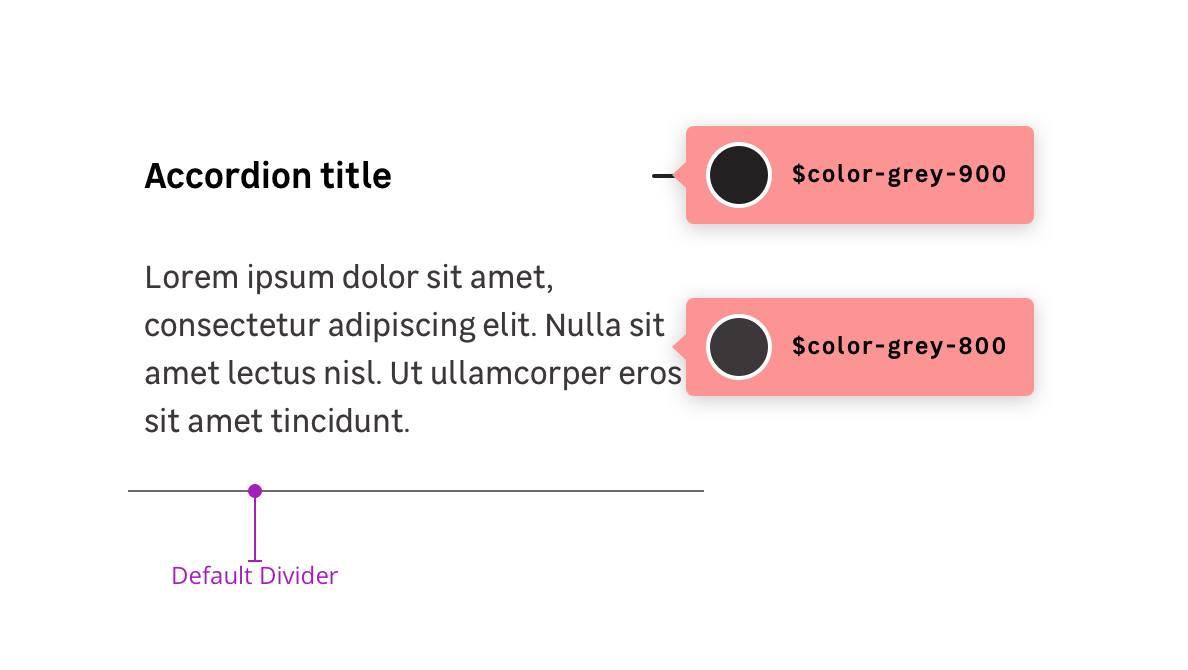Click the 'Lorem ipsum dolor sit amet' line

pos(349,277)
